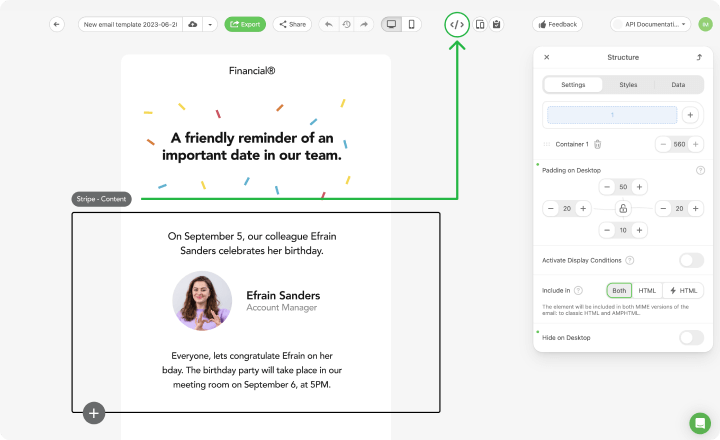Open version history clock icon

[346, 24]
